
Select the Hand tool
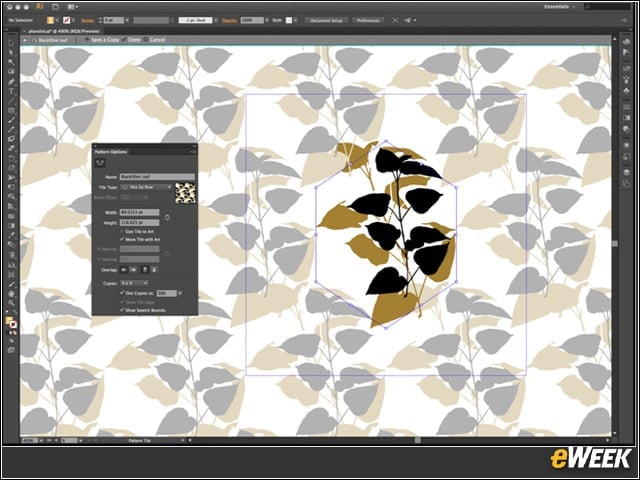11,293
